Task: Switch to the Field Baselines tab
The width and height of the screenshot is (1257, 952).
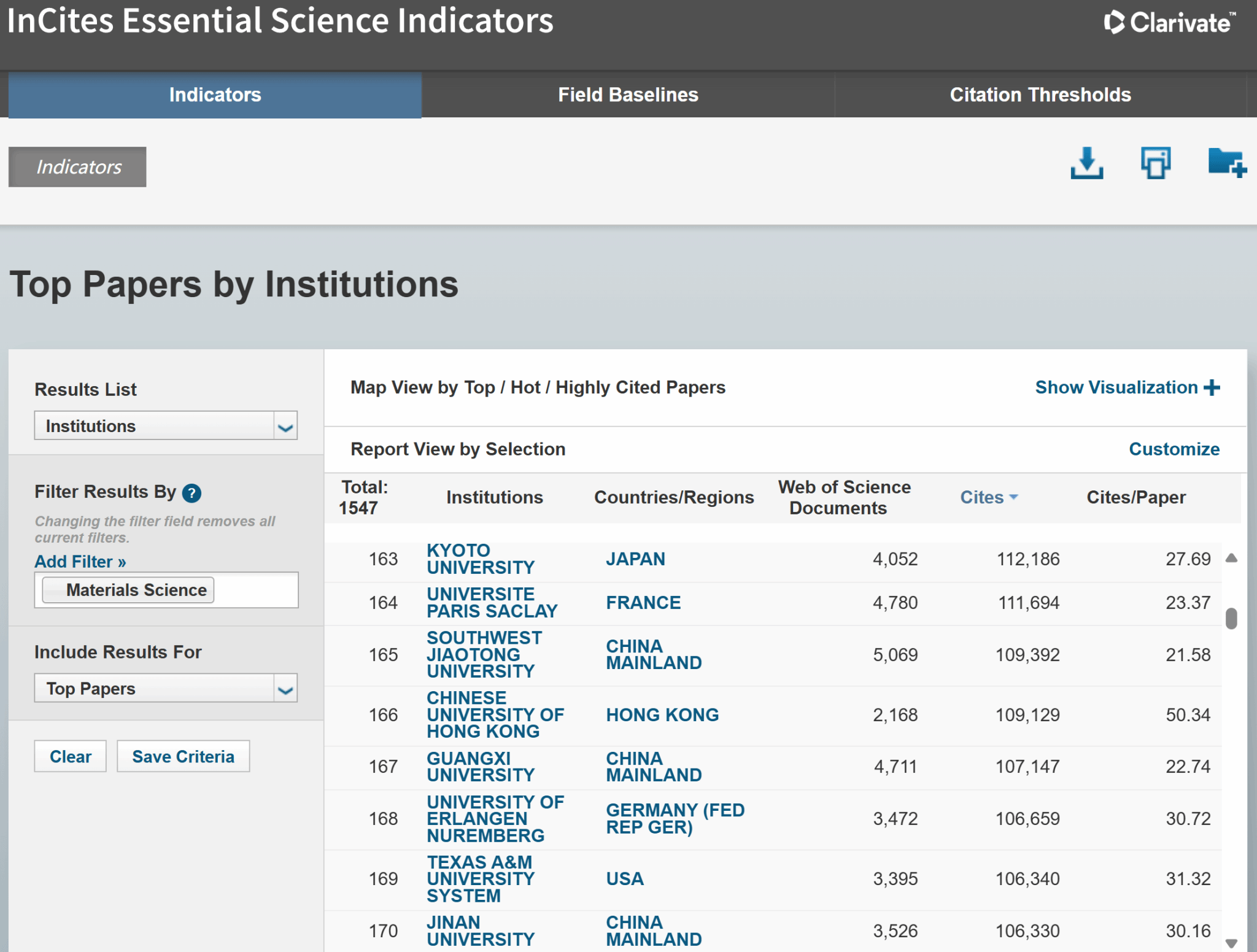Action: [628, 95]
